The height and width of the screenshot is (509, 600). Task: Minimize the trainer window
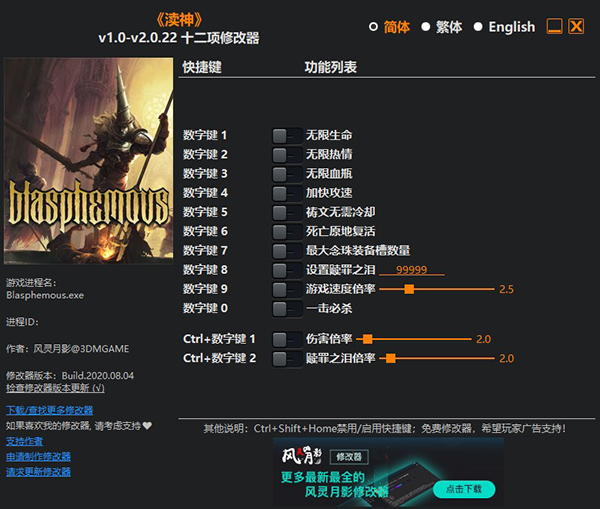[x=554, y=26]
